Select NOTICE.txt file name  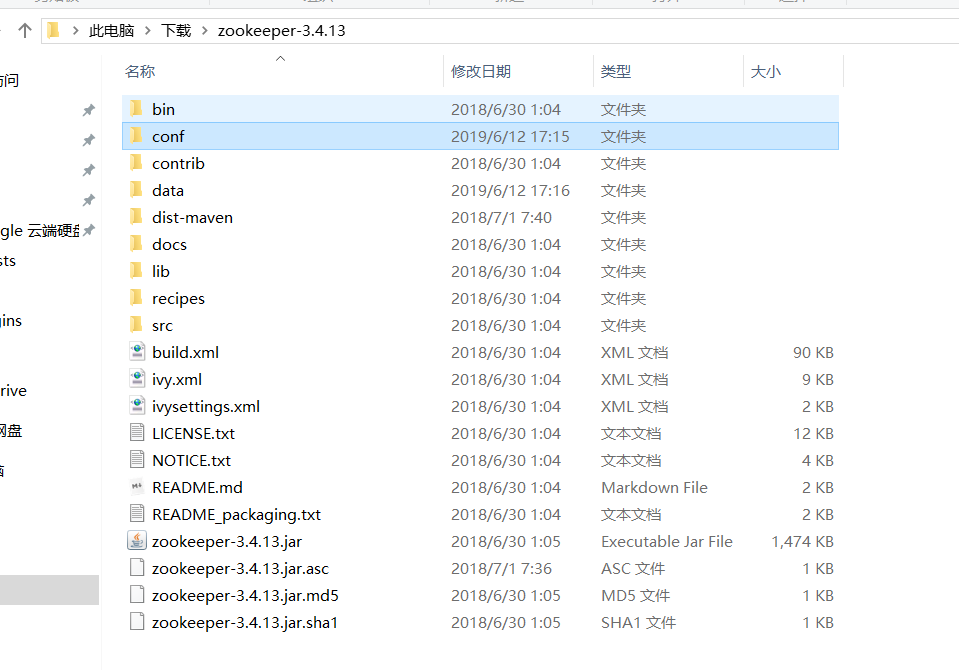[x=191, y=460]
